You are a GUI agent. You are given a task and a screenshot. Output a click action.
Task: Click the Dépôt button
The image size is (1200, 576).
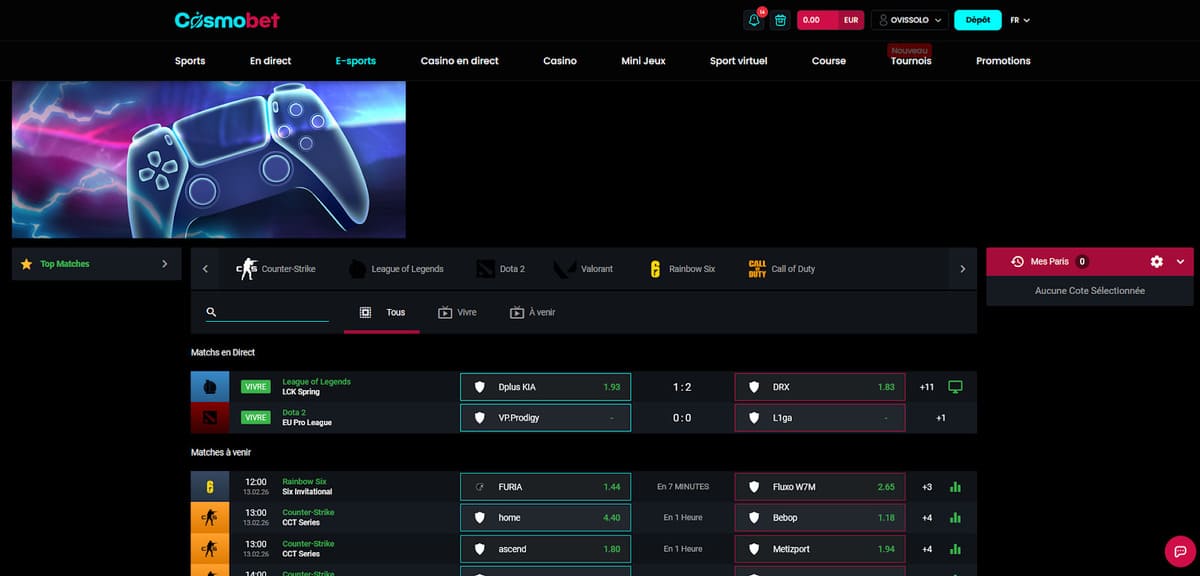(977, 19)
